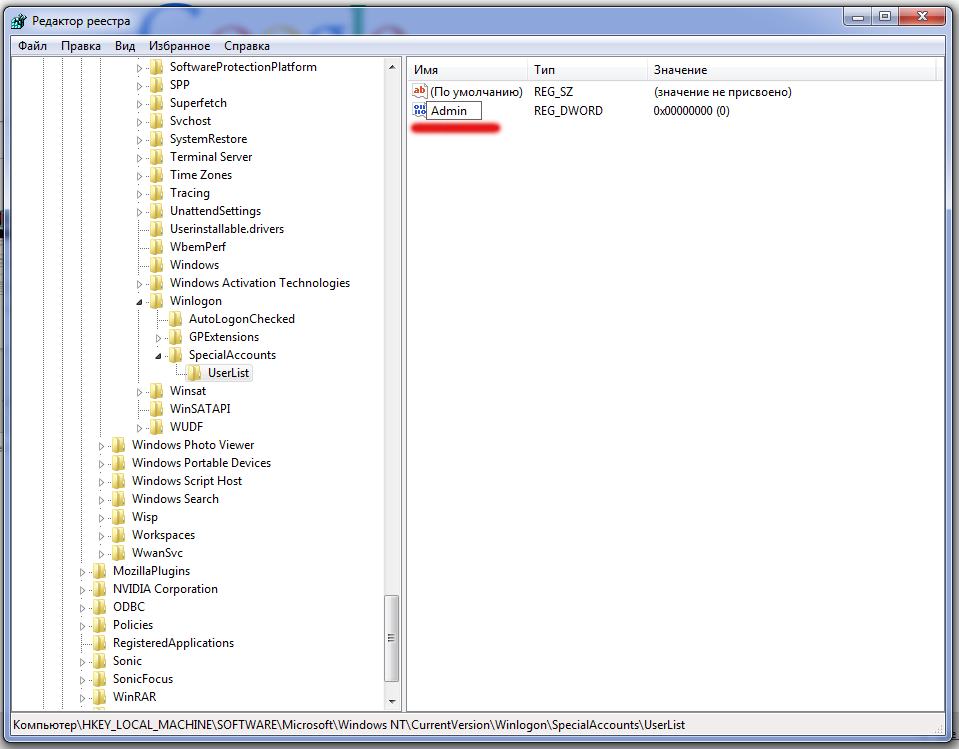Click the Winlogon folder icon

tap(157, 301)
